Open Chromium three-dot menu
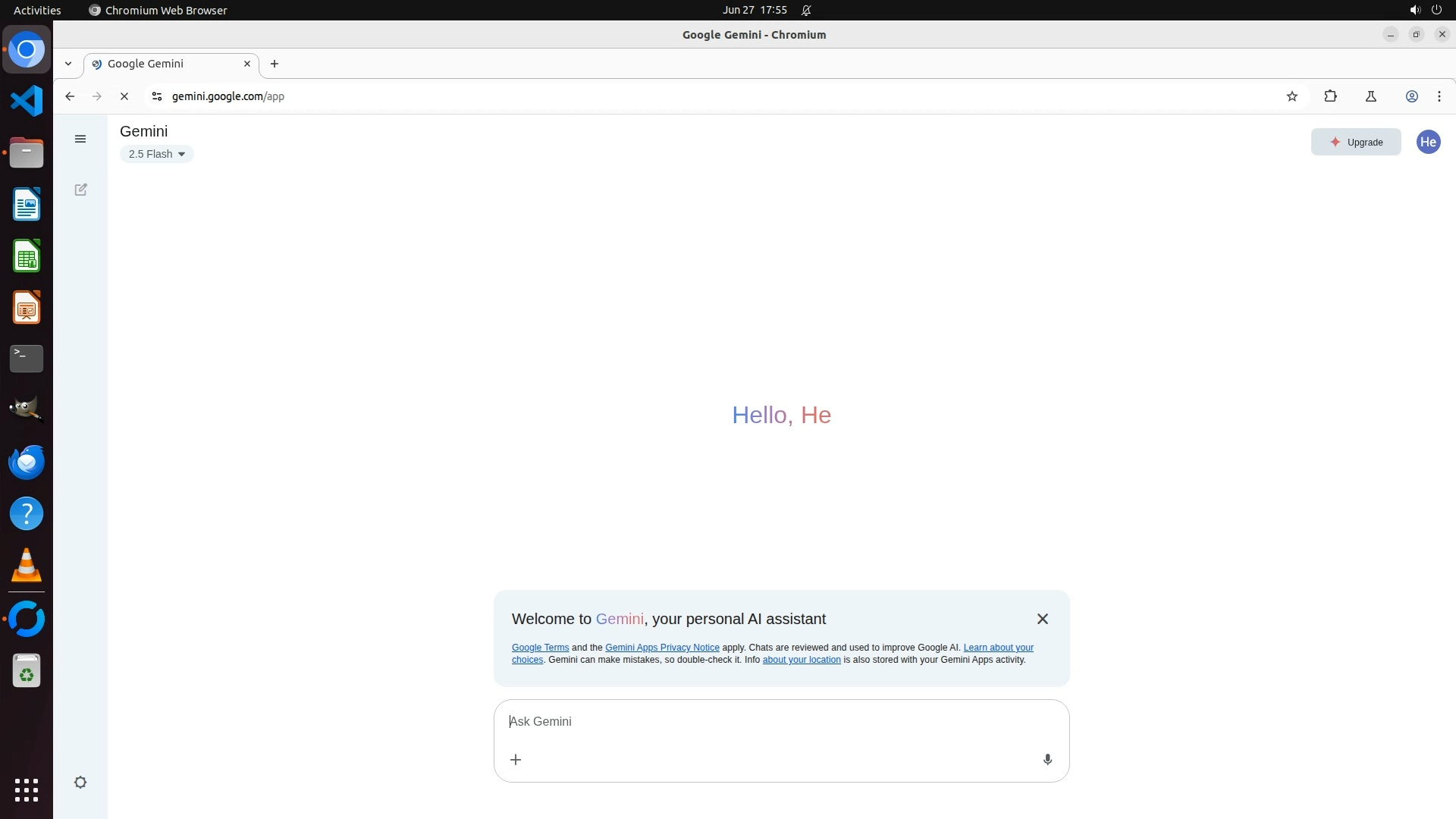1456x819 pixels. 1439,96
